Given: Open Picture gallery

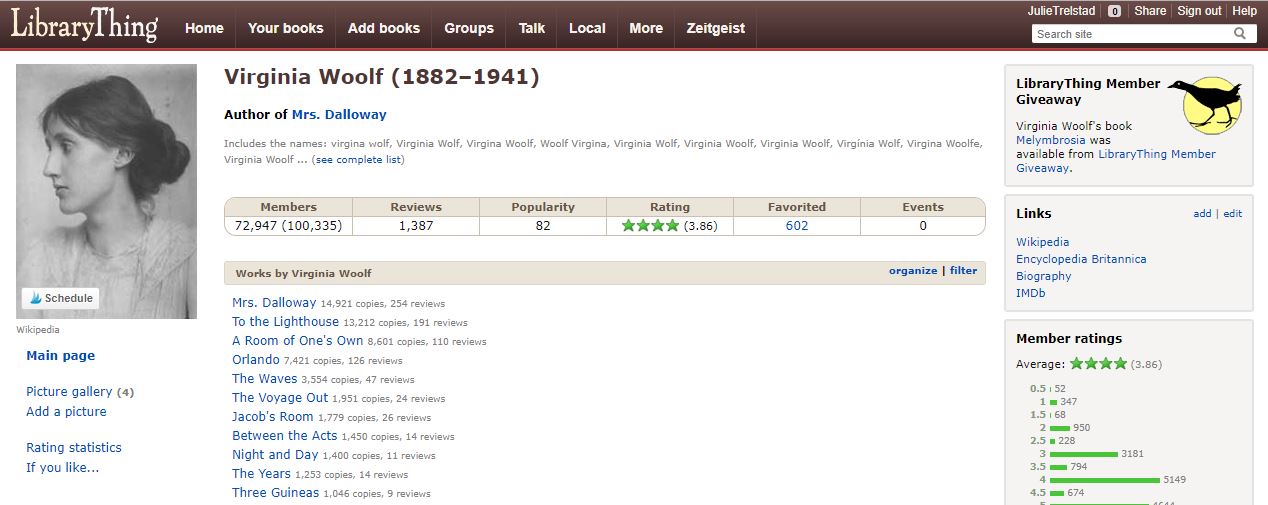Looking at the screenshot, I should tap(69, 392).
